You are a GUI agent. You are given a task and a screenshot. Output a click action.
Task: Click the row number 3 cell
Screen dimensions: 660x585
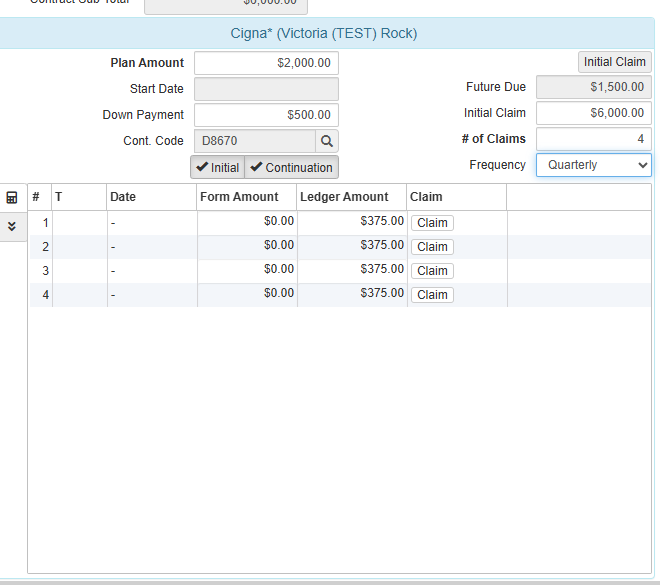pos(41,271)
